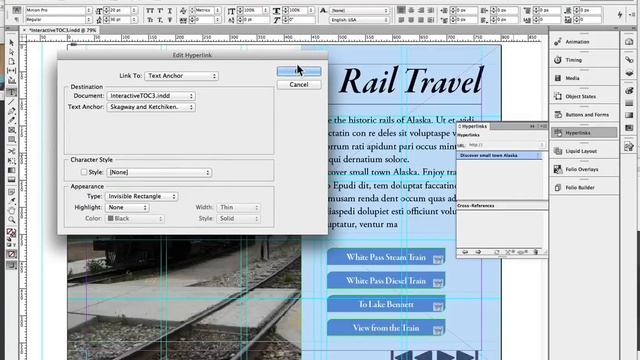The height and width of the screenshot is (360, 640).
Task: Select the Page tool
Action: click(x=11, y=62)
